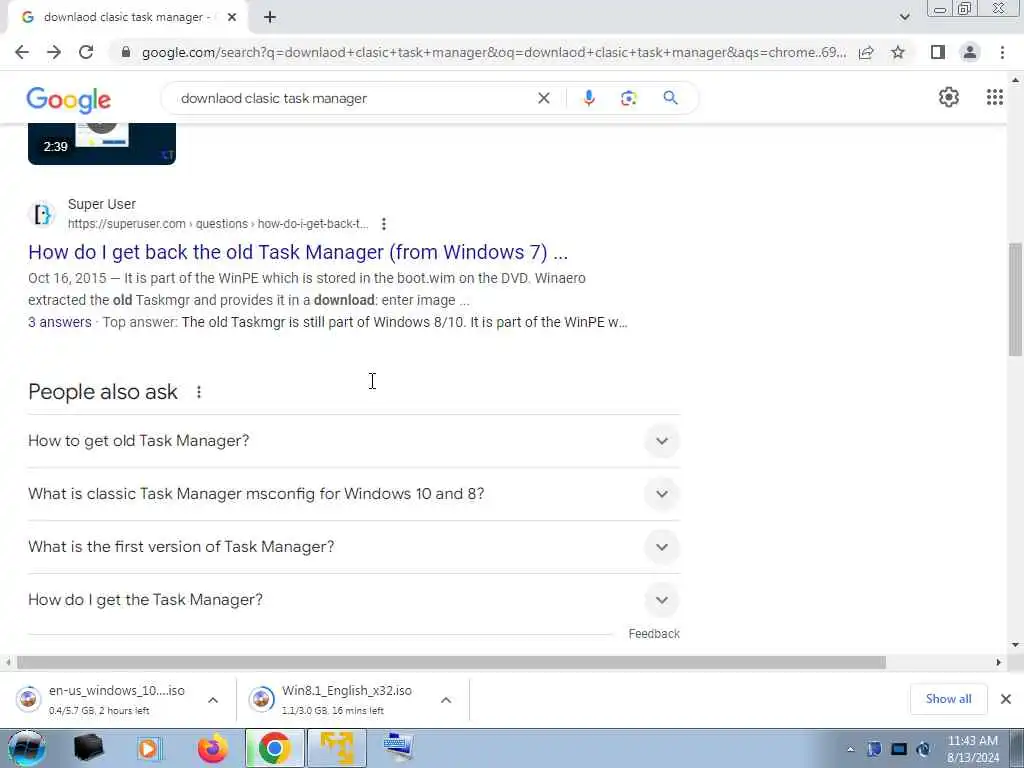
Task: Expand 'What is the first version of Task Manager?'
Action: [354, 547]
